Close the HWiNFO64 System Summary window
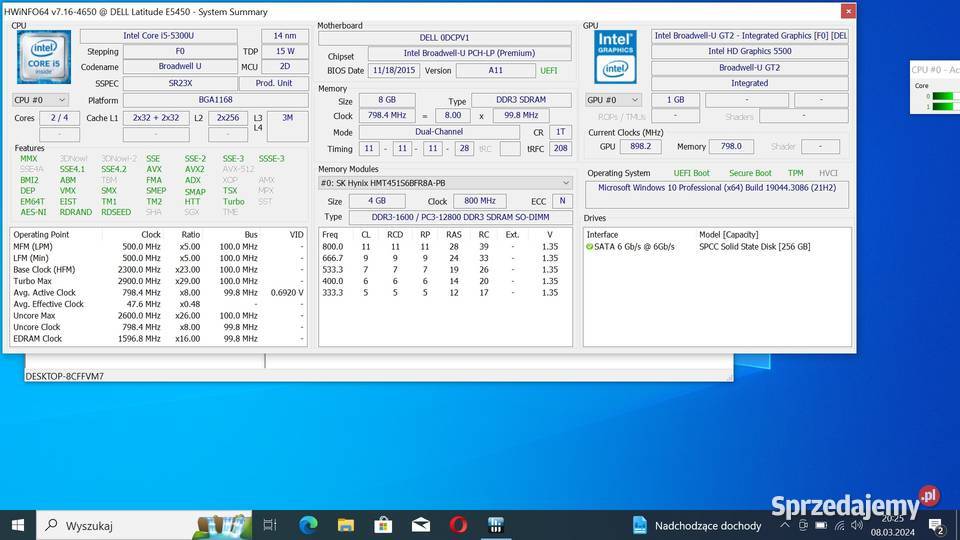The image size is (960, 540). click(x=848, y=11)
